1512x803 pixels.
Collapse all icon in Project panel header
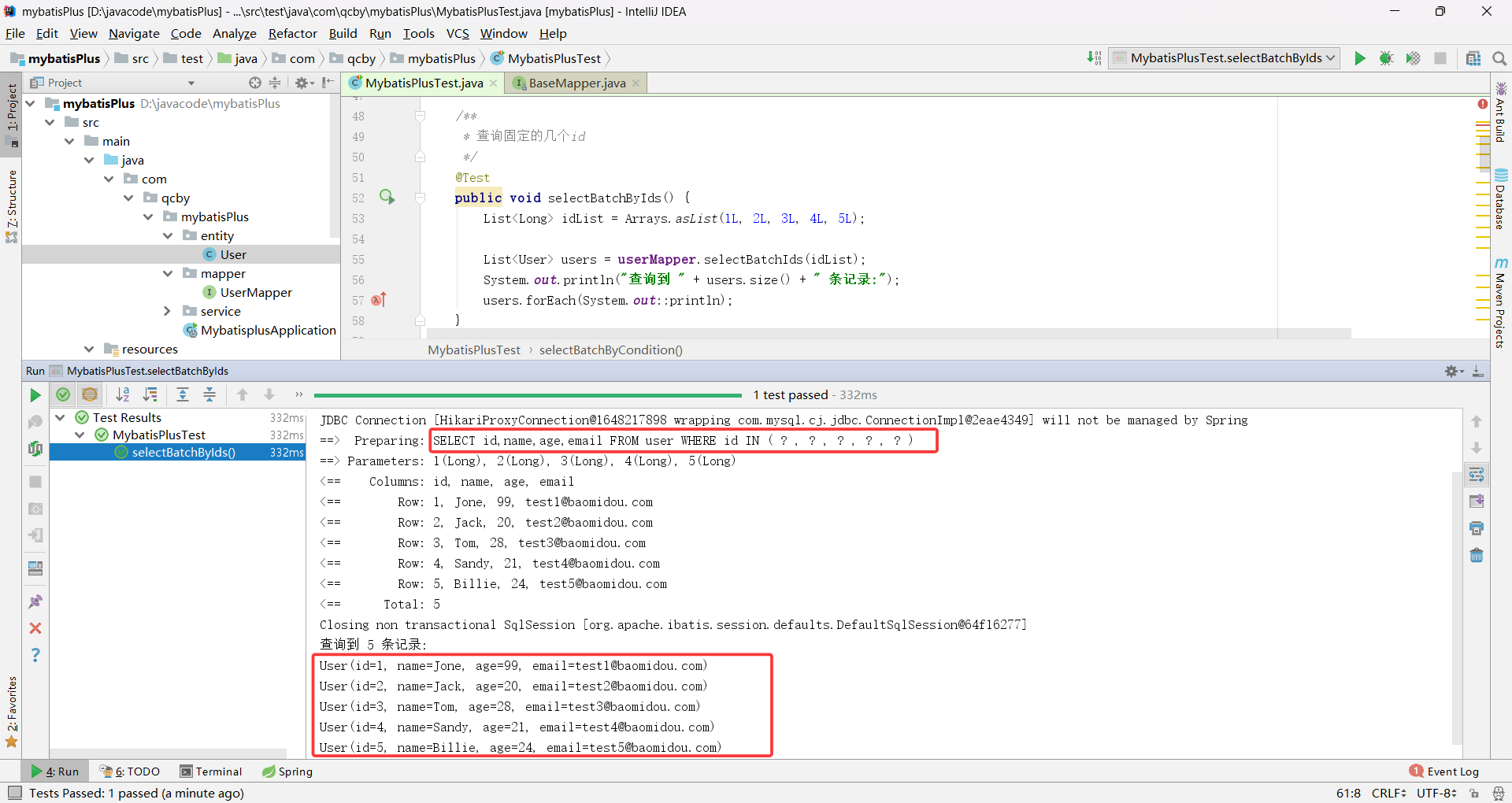click(x=275, y=83)
